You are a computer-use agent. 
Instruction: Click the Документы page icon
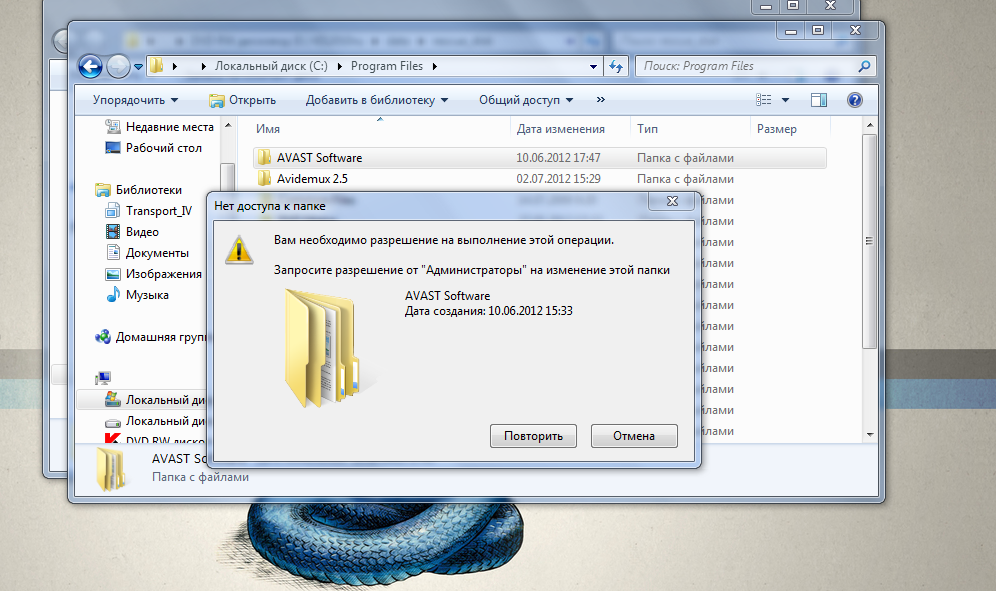[x=113, y=252]
